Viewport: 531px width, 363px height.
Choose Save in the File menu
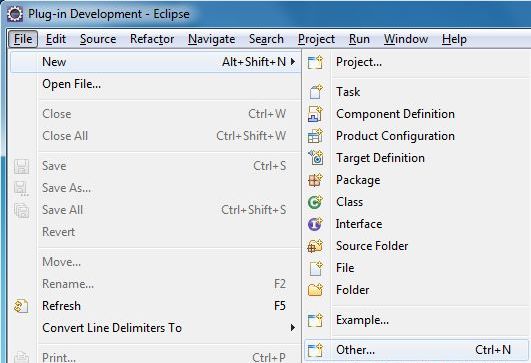tap(156, 166)
